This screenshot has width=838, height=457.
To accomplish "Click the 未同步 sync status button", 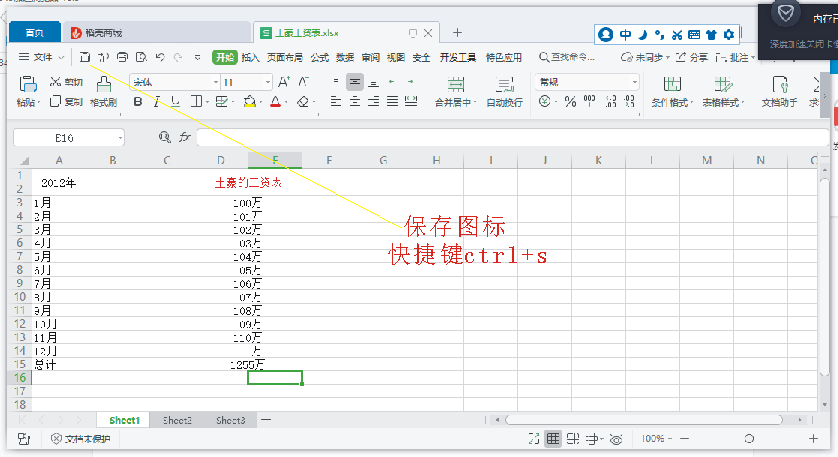I will pos(645,57).
